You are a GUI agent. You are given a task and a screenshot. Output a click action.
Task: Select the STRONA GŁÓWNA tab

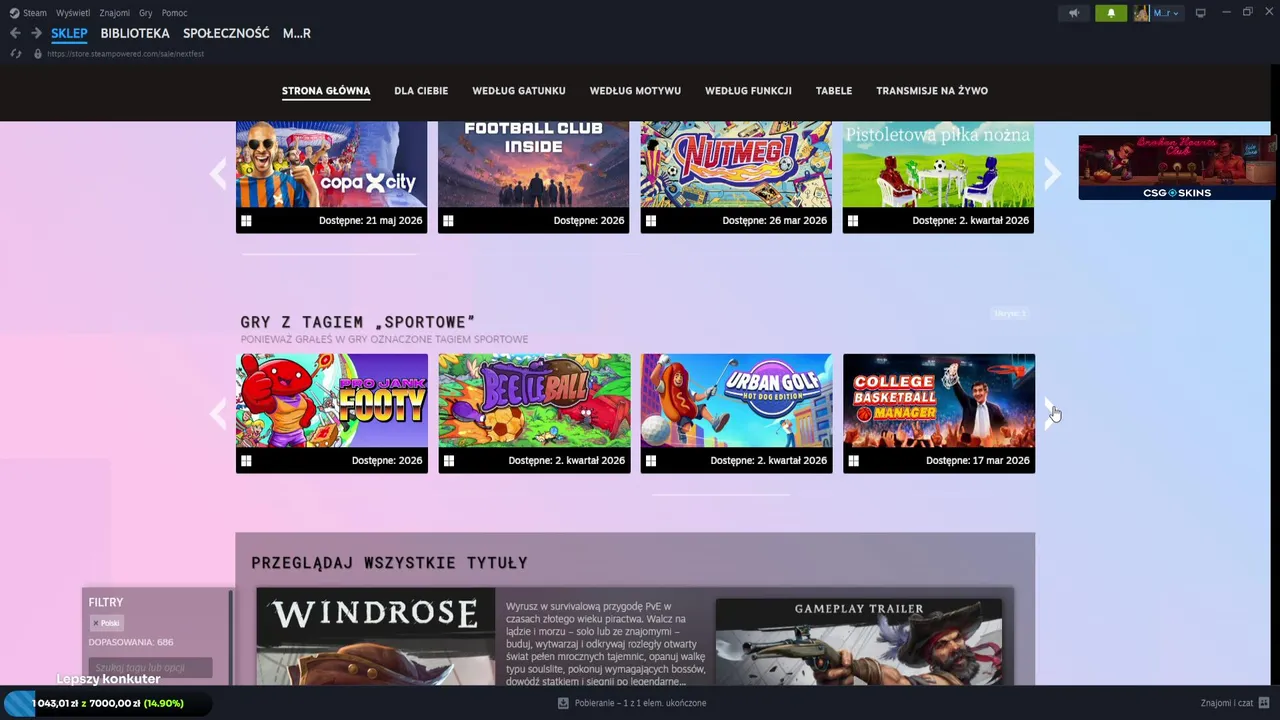326,90
